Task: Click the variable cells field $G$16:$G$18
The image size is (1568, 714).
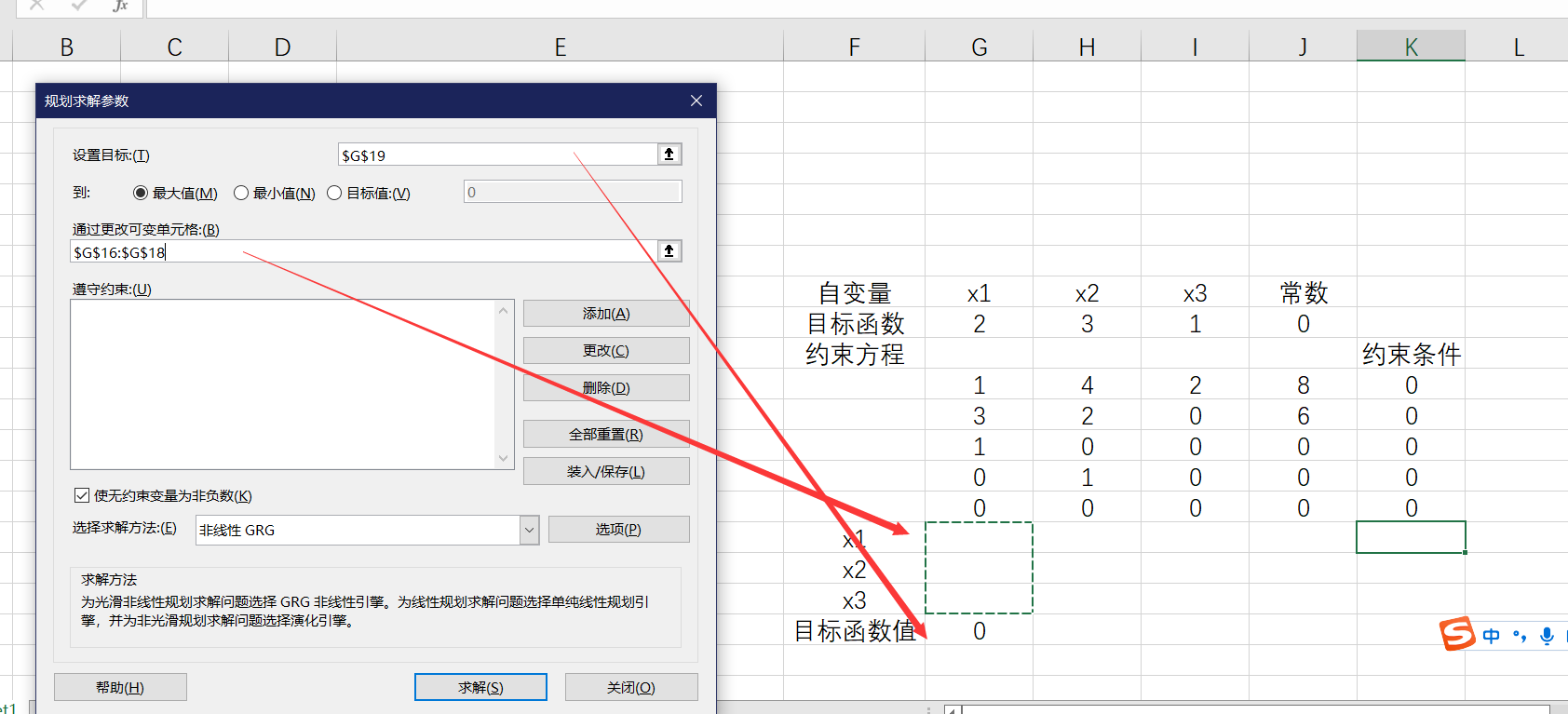Action: (364, 251)
